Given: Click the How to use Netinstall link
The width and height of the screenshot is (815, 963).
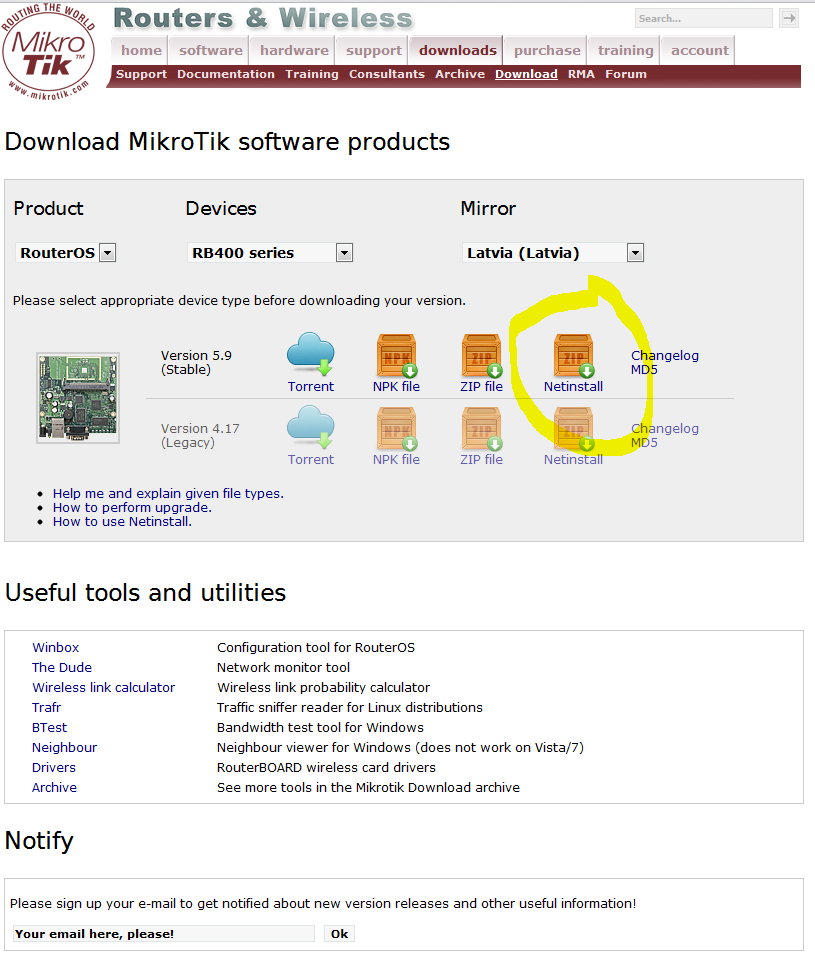Looking at the screenshot, I should [121, 521].
